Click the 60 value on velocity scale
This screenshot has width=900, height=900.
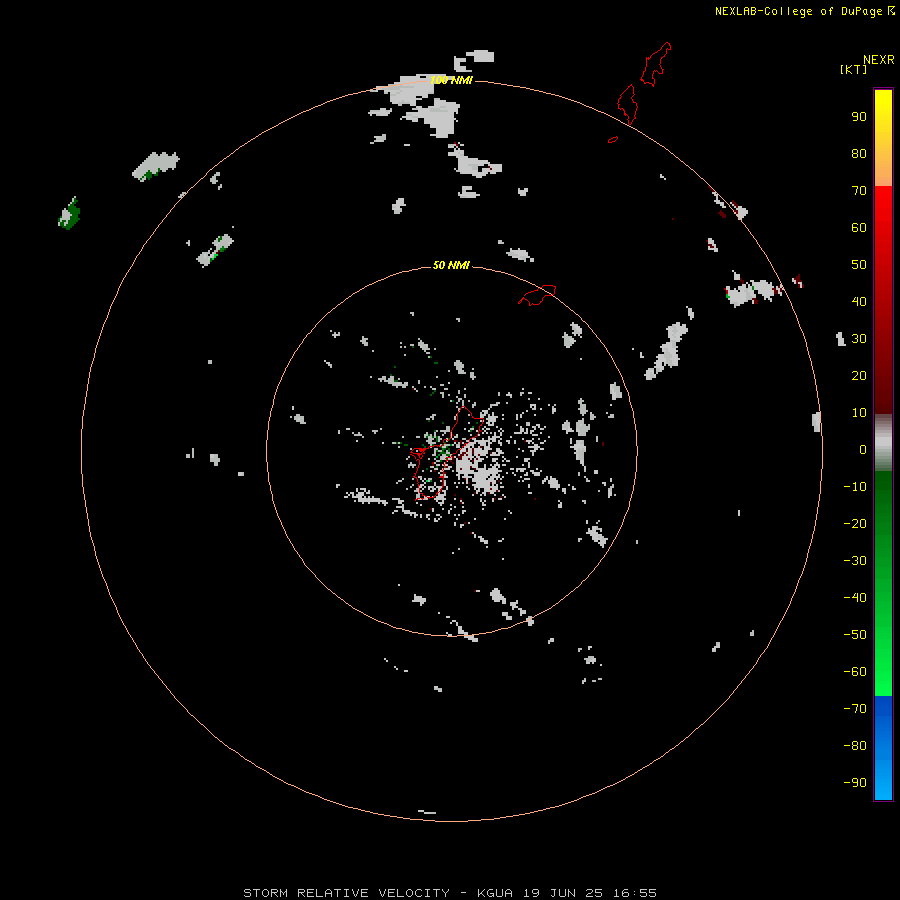coord(859,228)
